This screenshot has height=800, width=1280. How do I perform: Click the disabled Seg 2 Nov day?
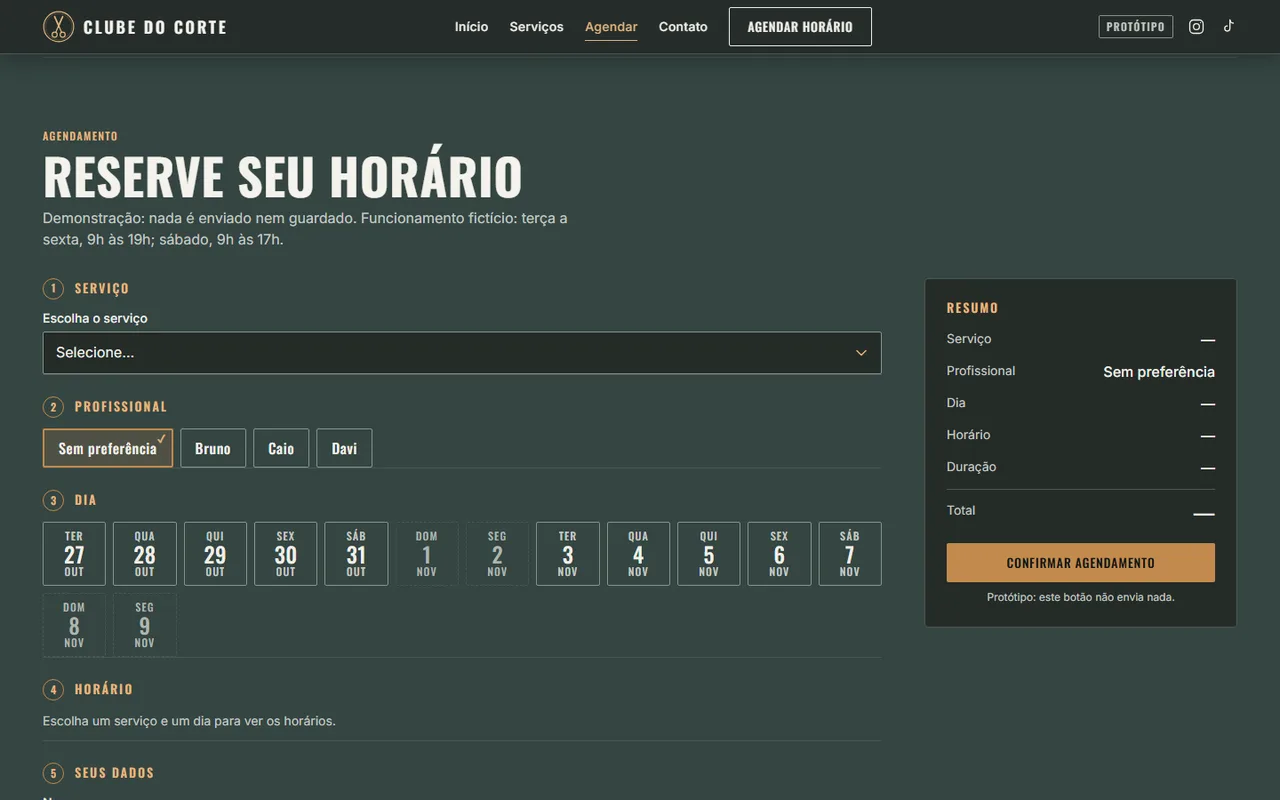(x=497, y=554)
